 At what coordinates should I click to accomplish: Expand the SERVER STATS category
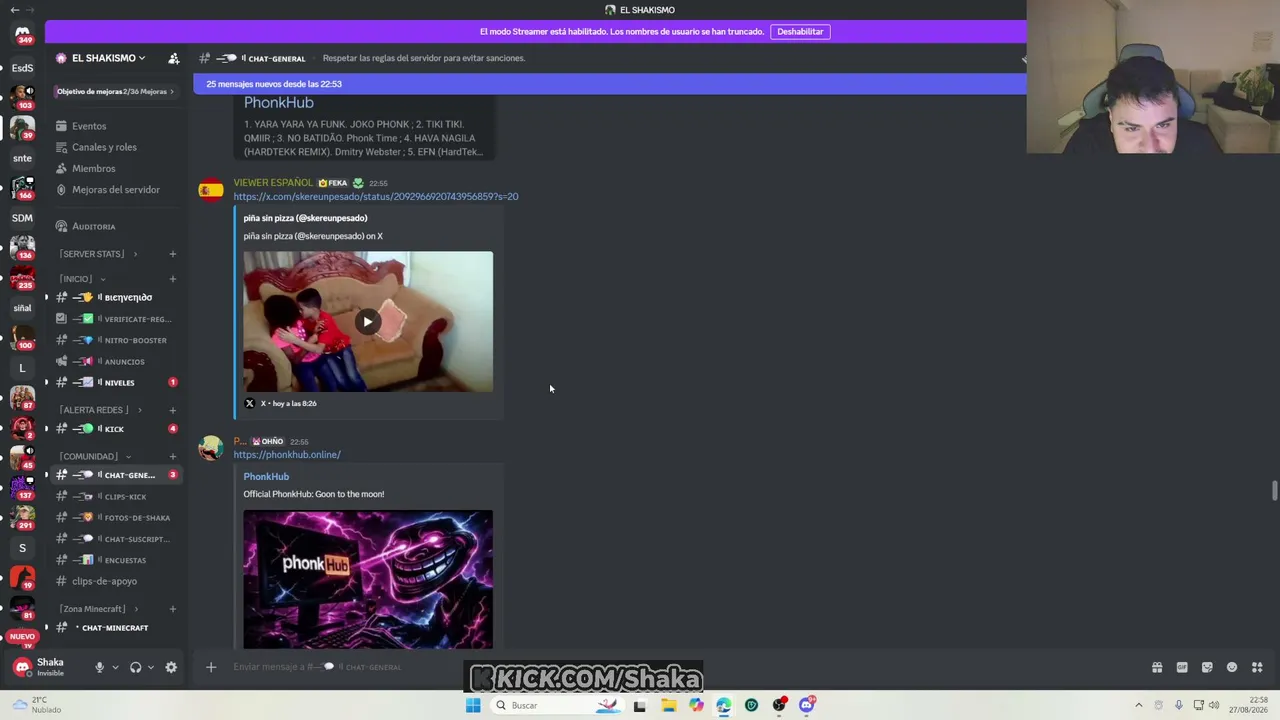(x=98, y=254)
